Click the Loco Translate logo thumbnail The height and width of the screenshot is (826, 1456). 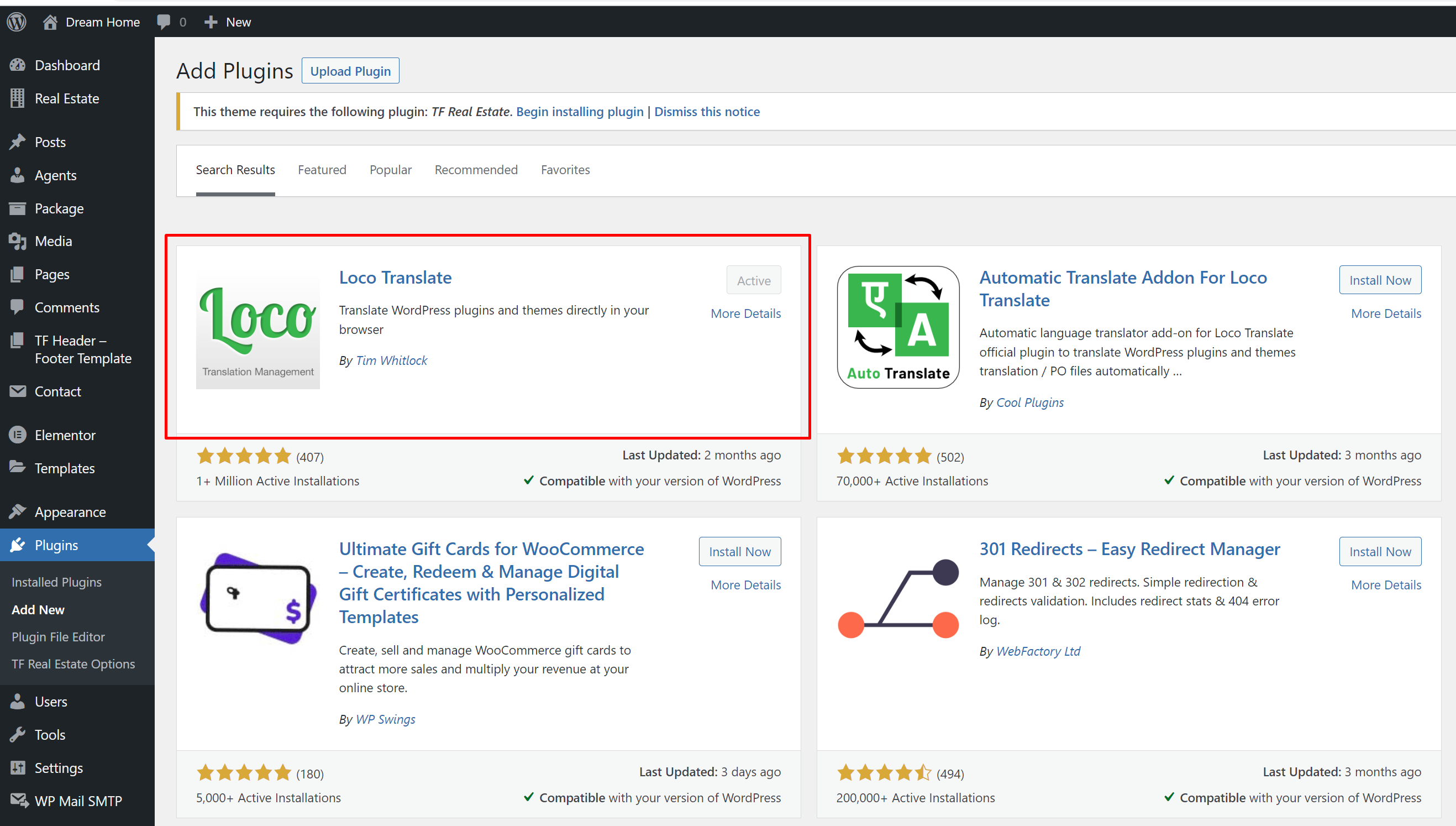(257, 327)
